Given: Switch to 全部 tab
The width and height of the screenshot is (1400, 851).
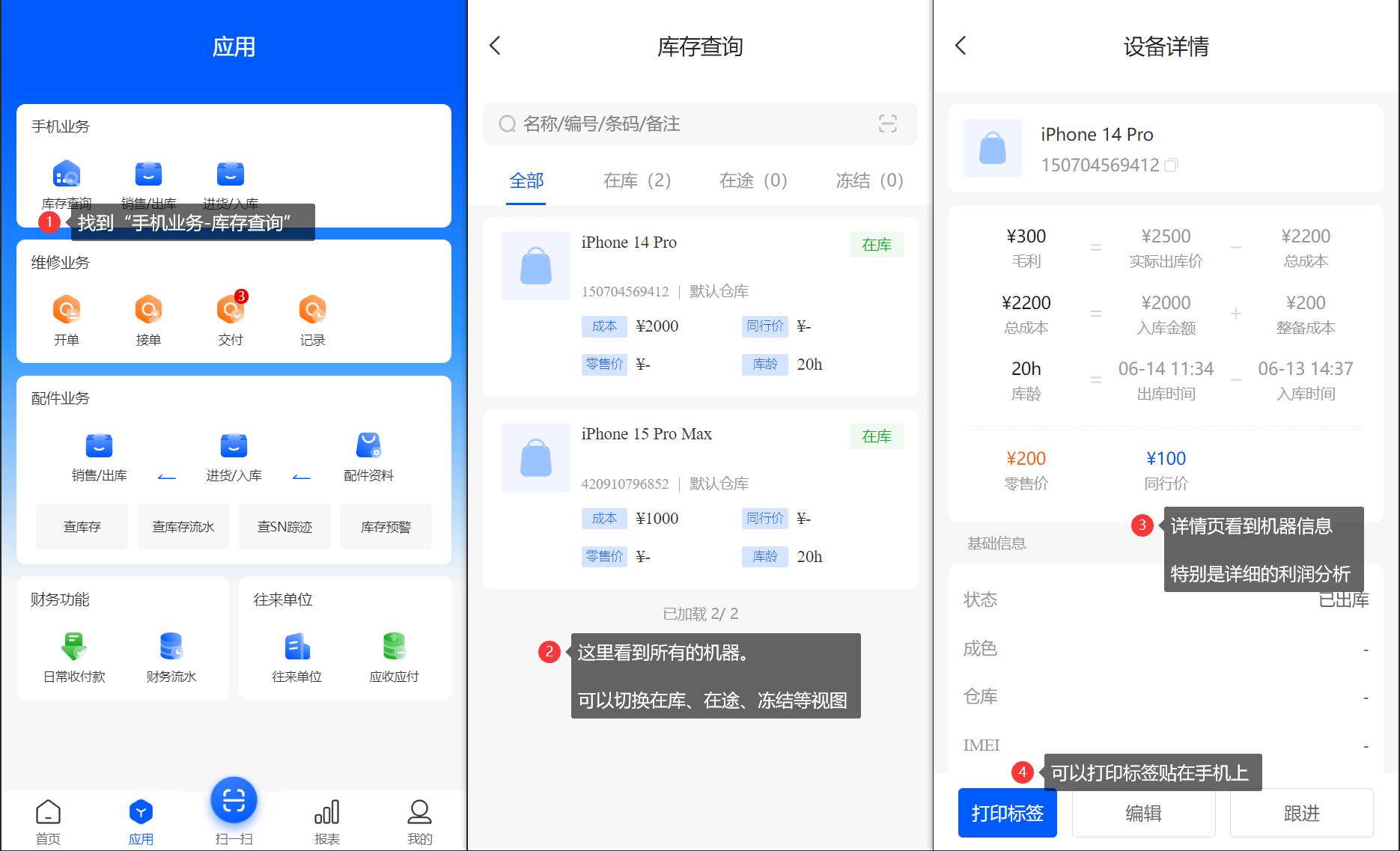Looking at the screenshot, I should pos(526,180).
